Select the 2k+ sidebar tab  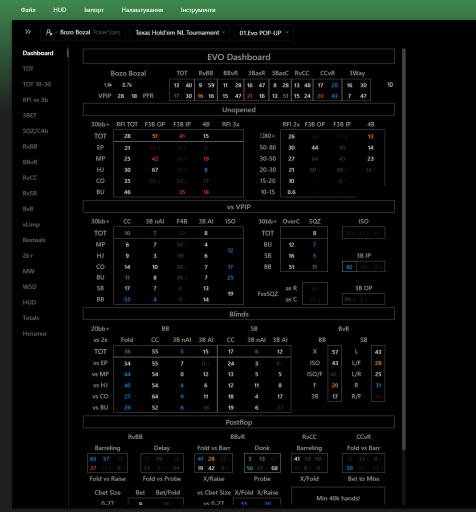[x=28, y=256]
